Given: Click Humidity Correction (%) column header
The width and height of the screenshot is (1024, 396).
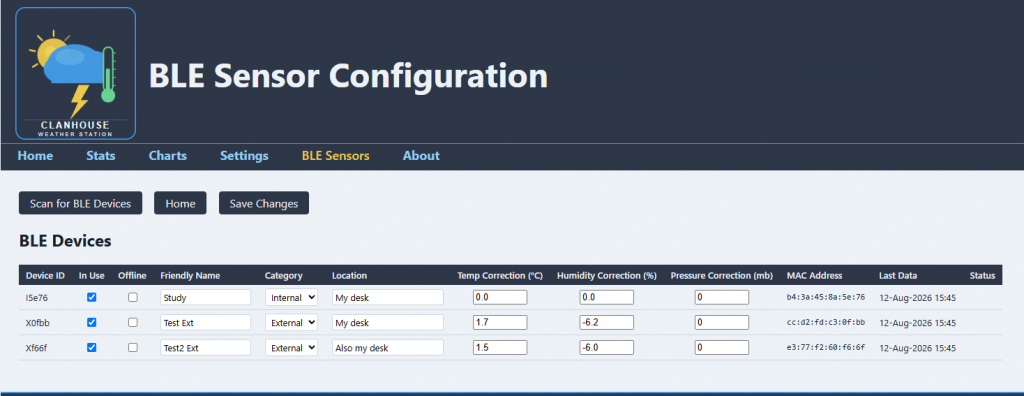Looking at the screenshot, I should coord(607,276).
